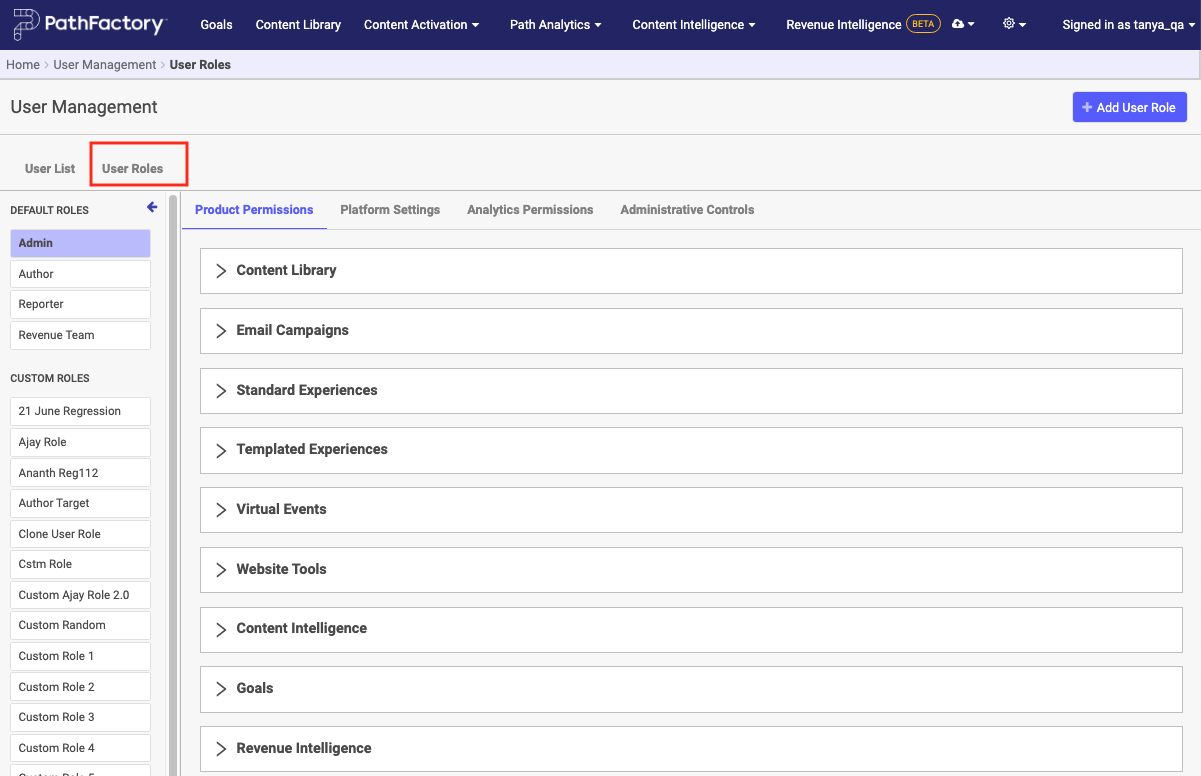
Task: Expand the Email Campaigns section chevron
Action: coord(220,330)
